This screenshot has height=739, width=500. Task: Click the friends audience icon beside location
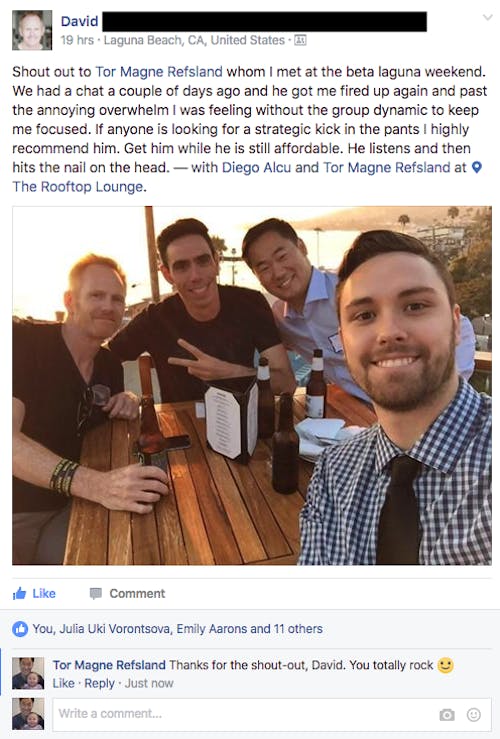click(x=300, y=41)
